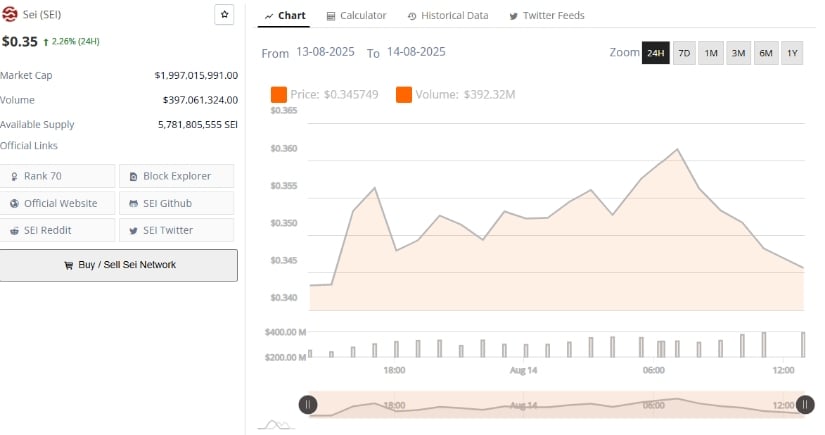Select the 24H zoom range
The image size is (825, 435).
[x=656, y=53]
